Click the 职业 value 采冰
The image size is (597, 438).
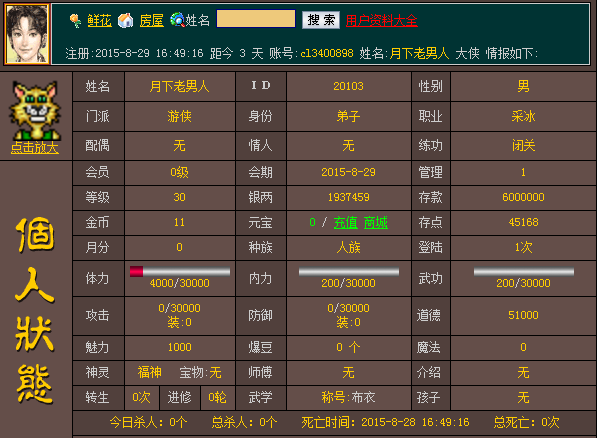(x=524, y=116)
